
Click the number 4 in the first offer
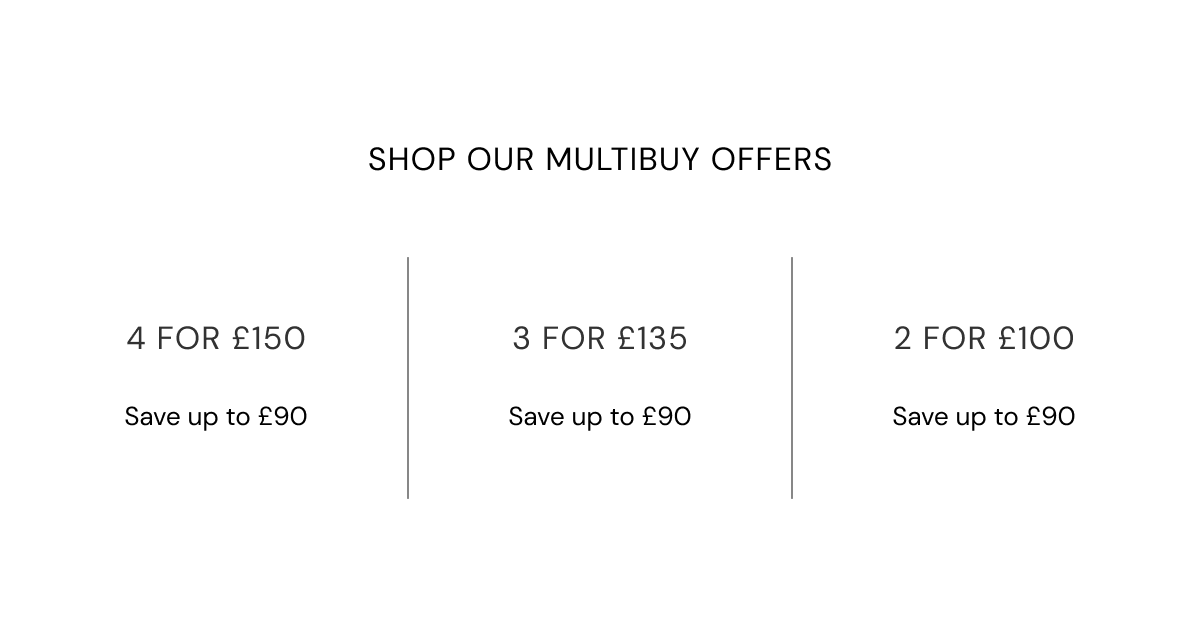coord(136,338)
